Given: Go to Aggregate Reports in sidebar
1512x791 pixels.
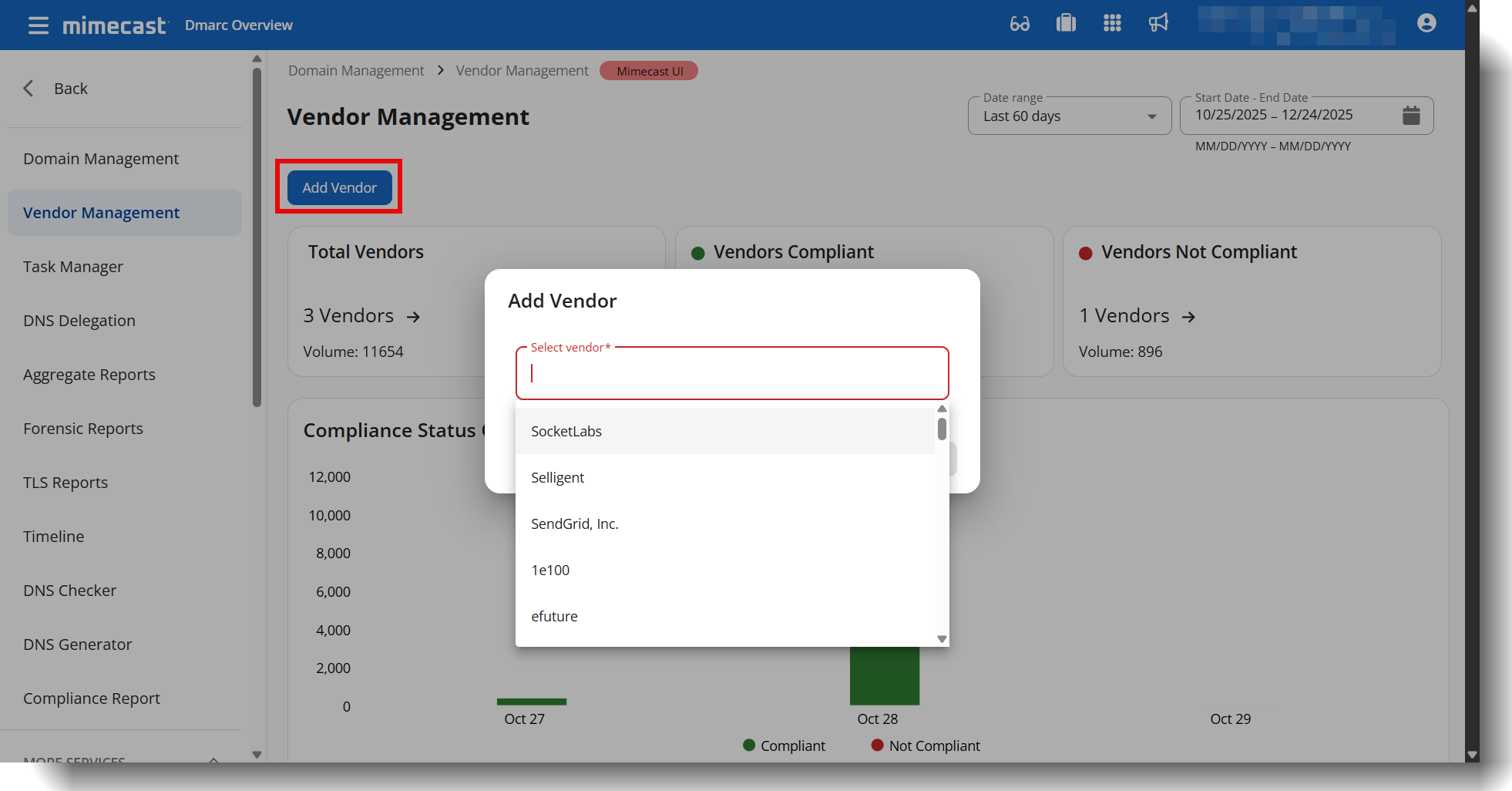Looking at the screenshot, I should pyautogui.click(x=89, y=375).
